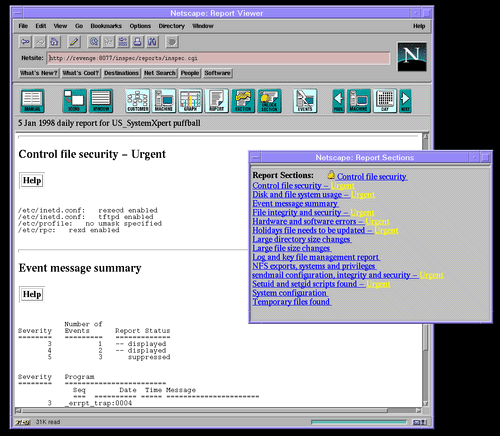Open the 'sendmail configuration, integrity and security' link
This screenshot has width=500, height=436.
click(x=348, y=275)
